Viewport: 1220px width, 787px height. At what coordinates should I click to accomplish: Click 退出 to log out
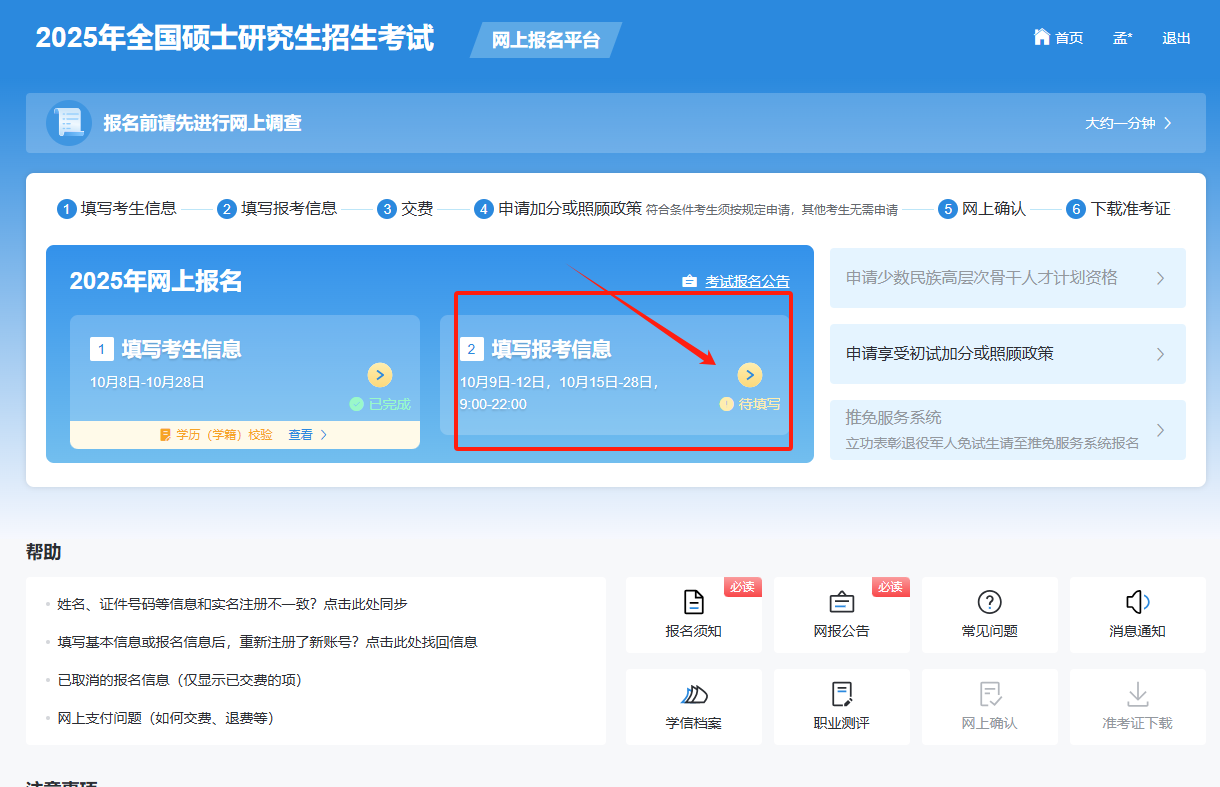pyautogui.click(x=1175, y=38)
